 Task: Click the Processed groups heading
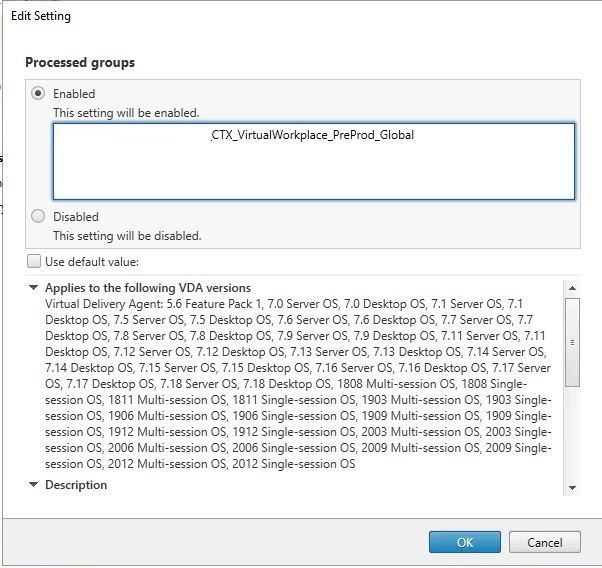(80, 62)
